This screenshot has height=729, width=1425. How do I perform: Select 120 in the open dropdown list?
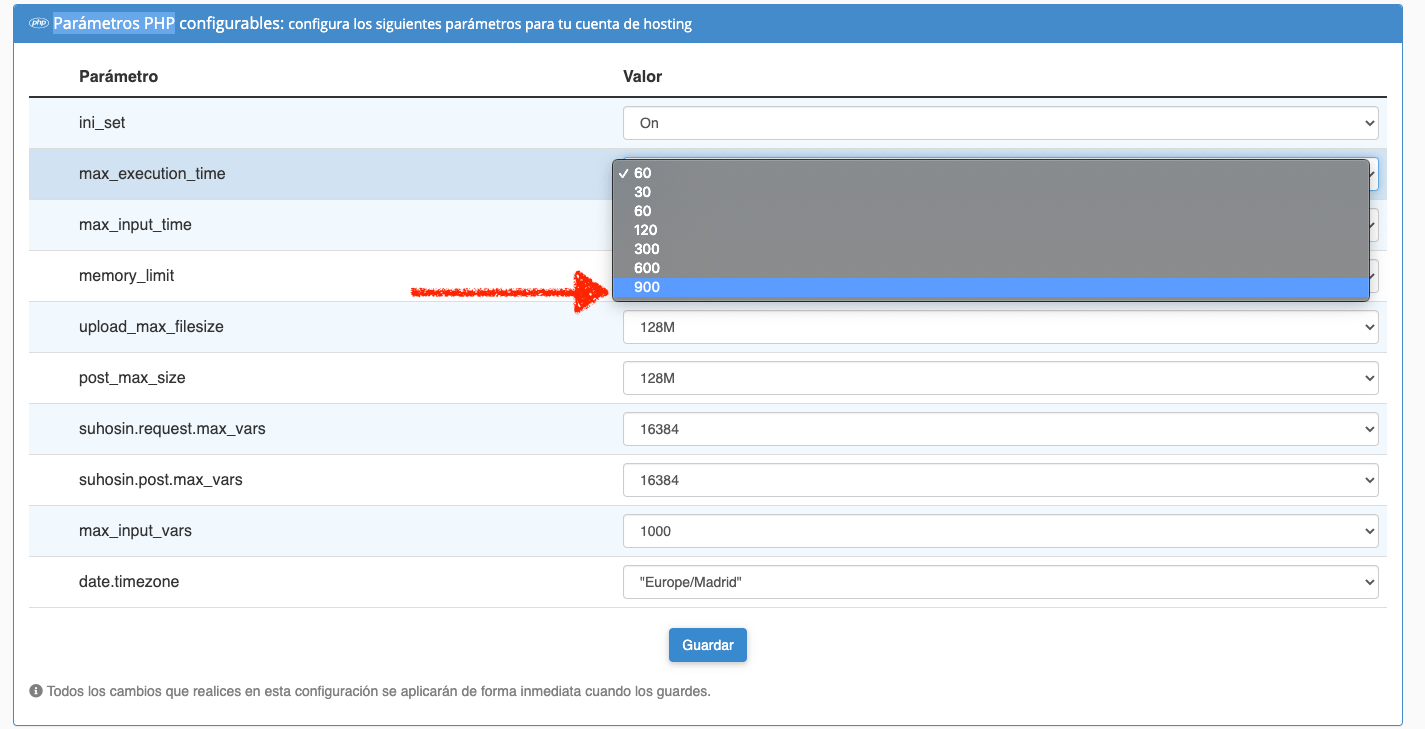tap(990, 230)
